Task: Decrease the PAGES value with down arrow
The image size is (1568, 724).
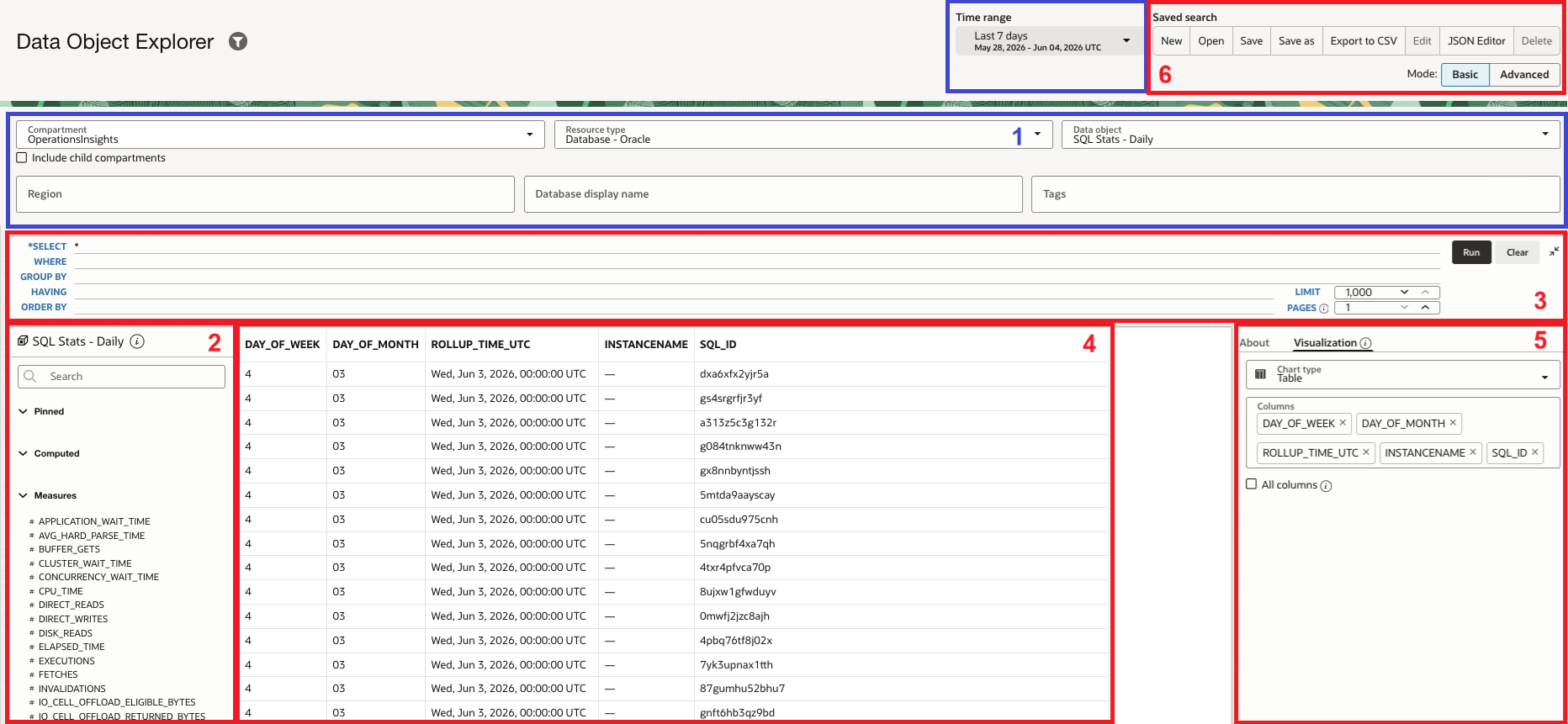Action: tap(1404, 308)
